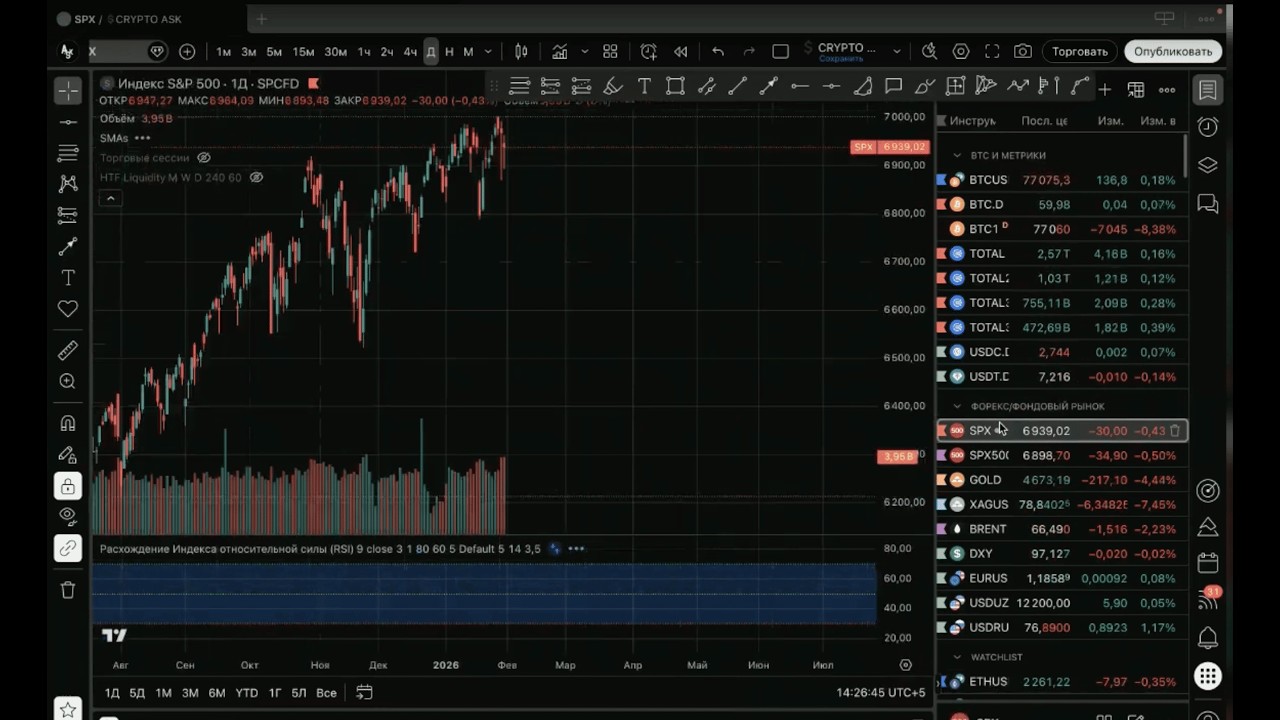
Task: Select the 15м timeframe
Action: pos(303,51)
